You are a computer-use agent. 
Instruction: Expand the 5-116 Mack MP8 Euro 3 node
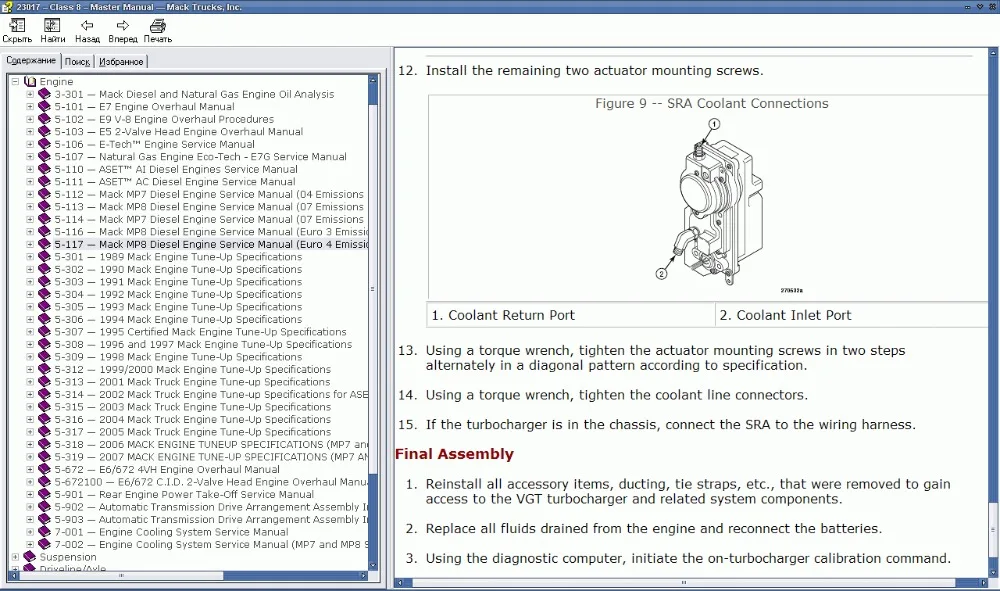click(29, 232)
